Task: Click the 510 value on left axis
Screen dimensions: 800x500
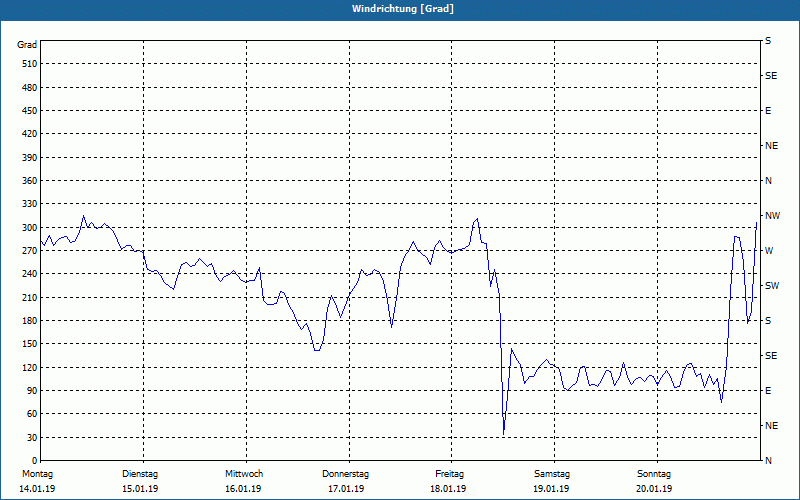Action: 29,64
